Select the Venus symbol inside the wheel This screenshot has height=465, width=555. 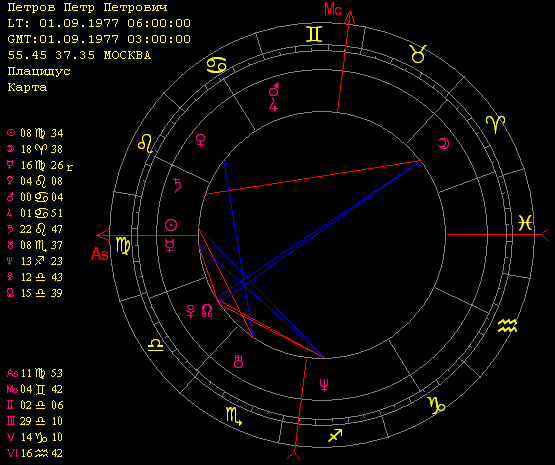click(x=201, y=140)
